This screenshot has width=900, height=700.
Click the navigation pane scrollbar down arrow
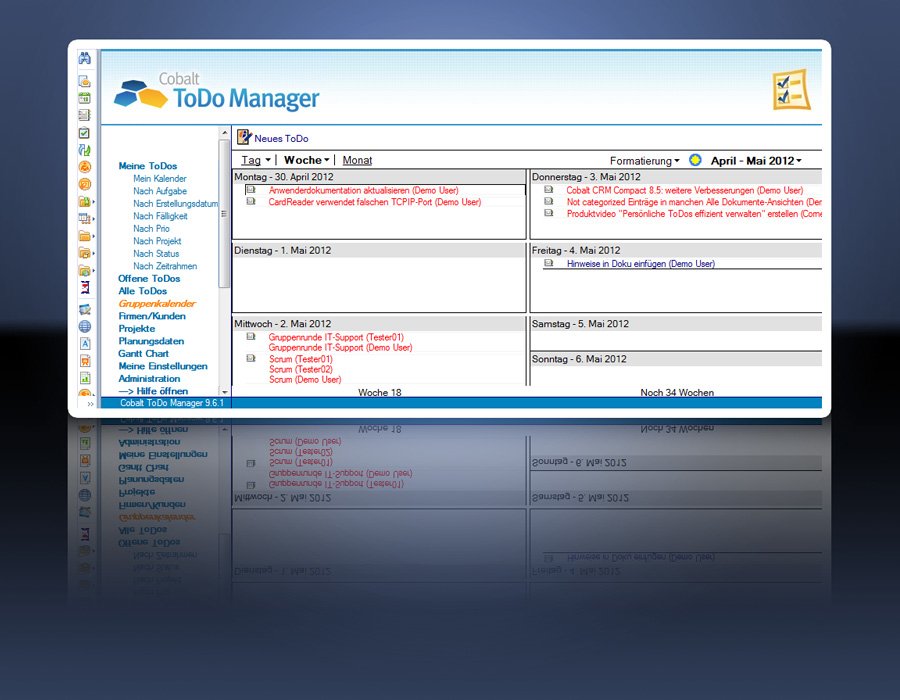224,392
